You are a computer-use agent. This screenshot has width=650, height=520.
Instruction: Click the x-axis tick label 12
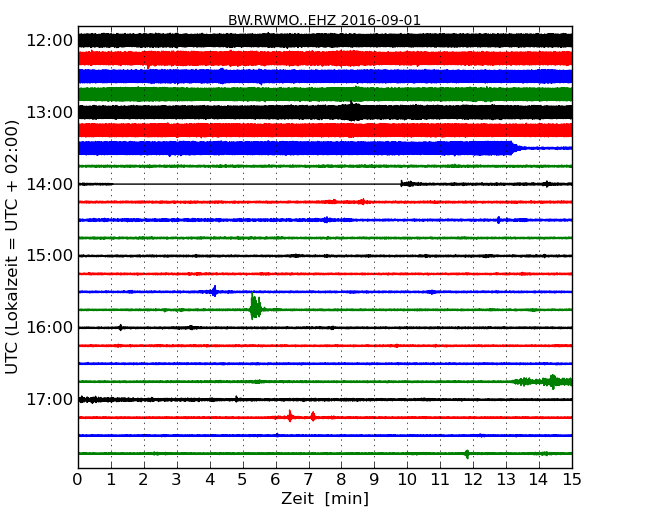[473, 480]
